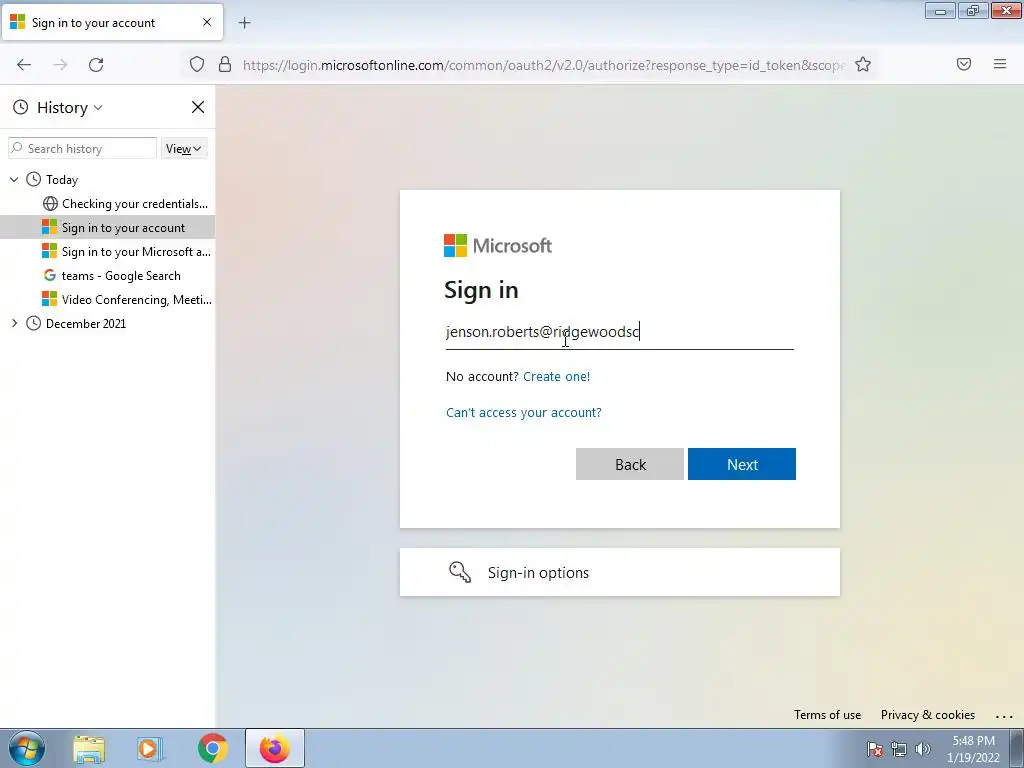Reload the current page
This screenshot has height=768, width=1024.
(x=96, y=64)
